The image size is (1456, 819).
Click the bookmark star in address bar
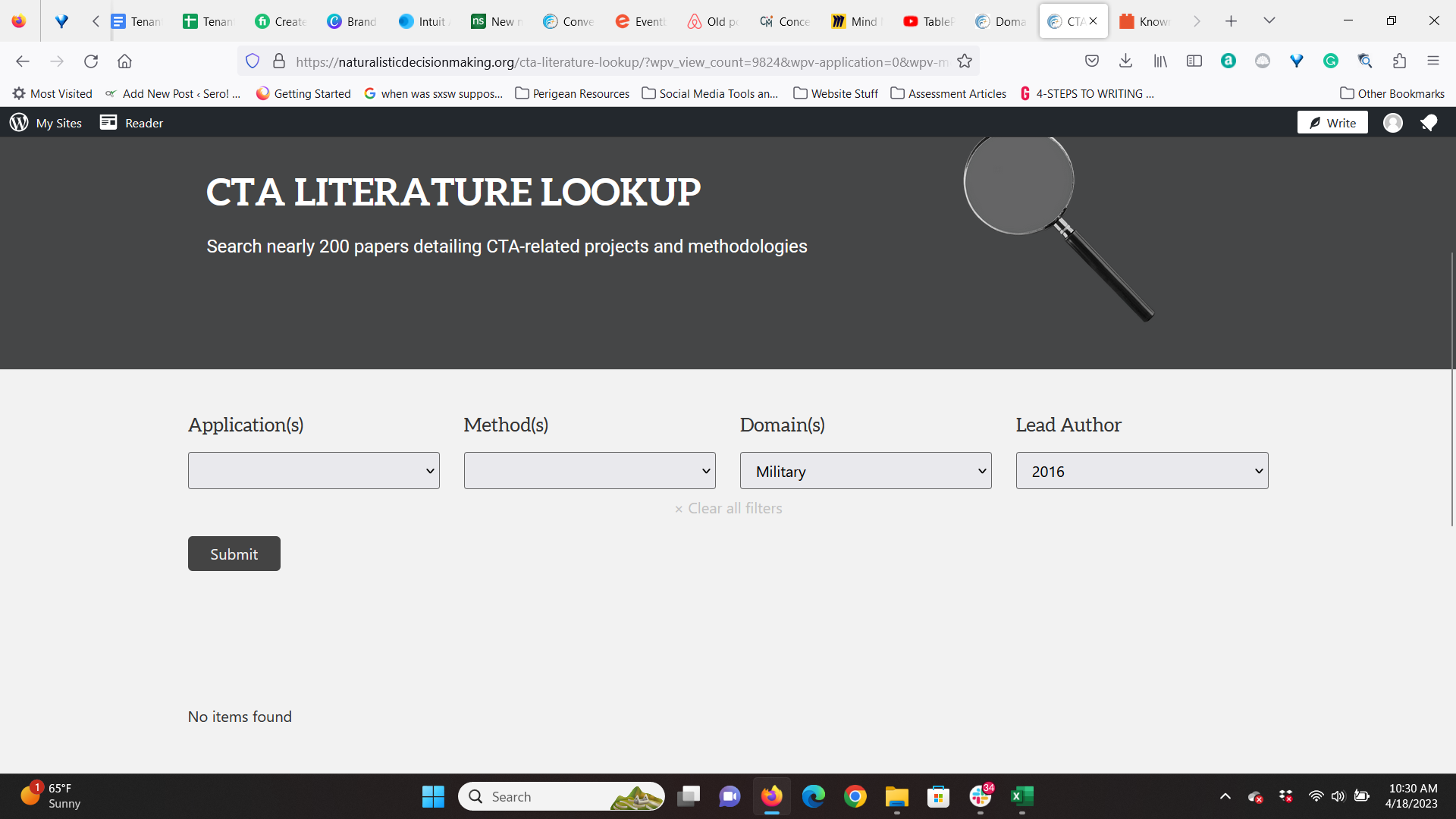click(965, 61)
